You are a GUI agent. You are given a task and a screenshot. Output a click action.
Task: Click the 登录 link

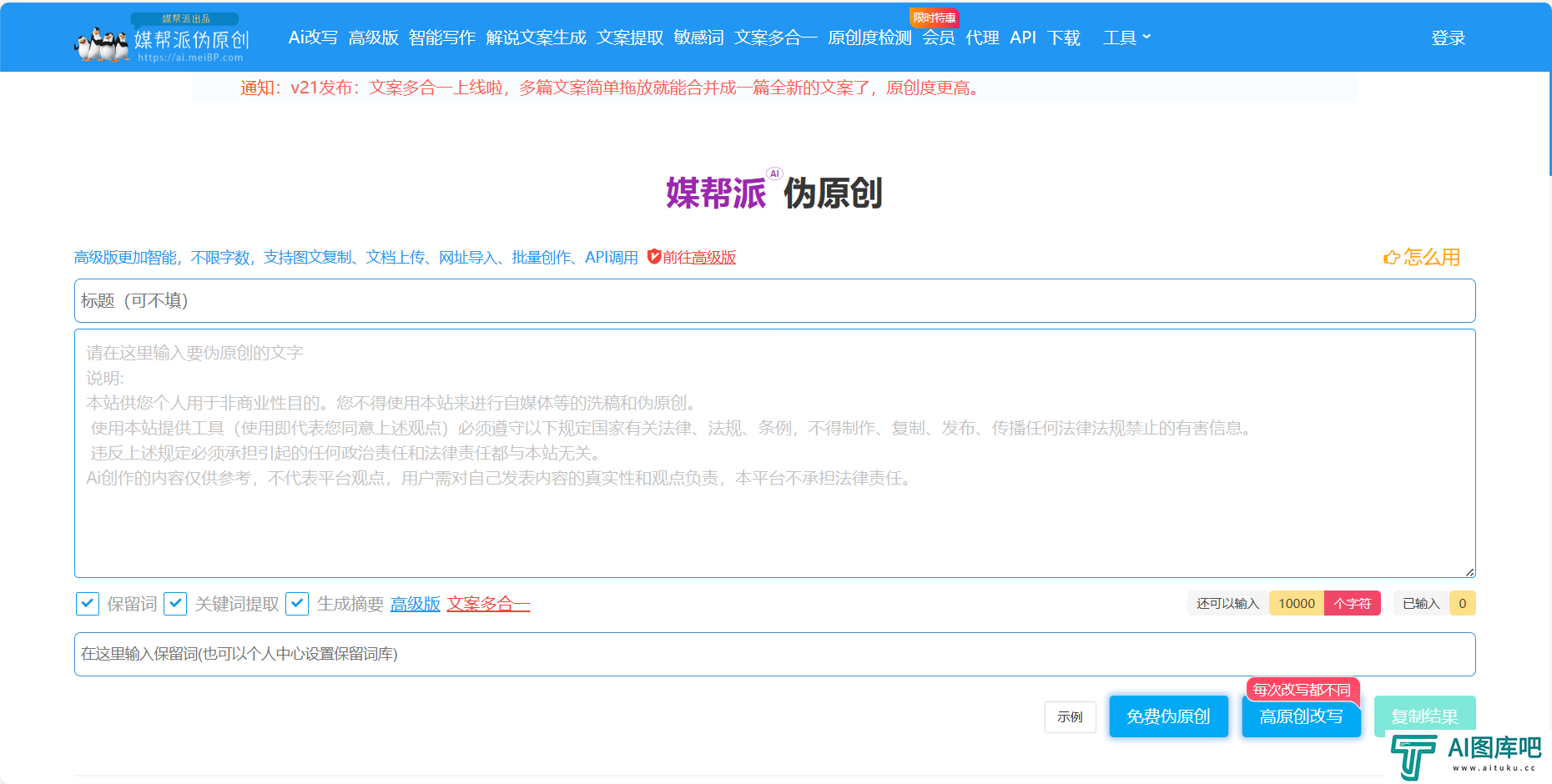(1448, 38)
